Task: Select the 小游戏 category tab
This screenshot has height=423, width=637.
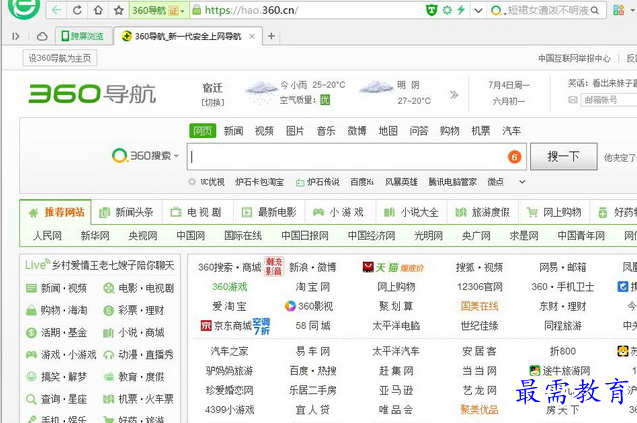Action: click(340, 212)
